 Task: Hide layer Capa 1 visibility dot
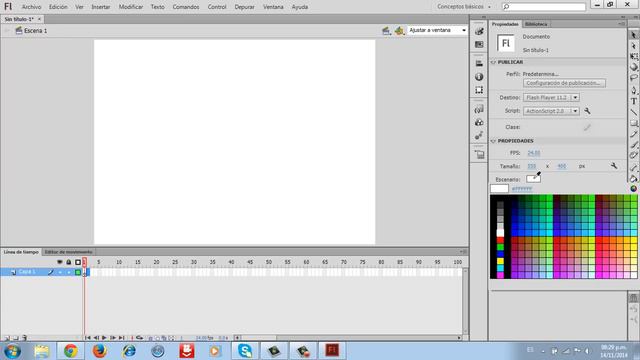pyautogui.click(x=60, y=272)
